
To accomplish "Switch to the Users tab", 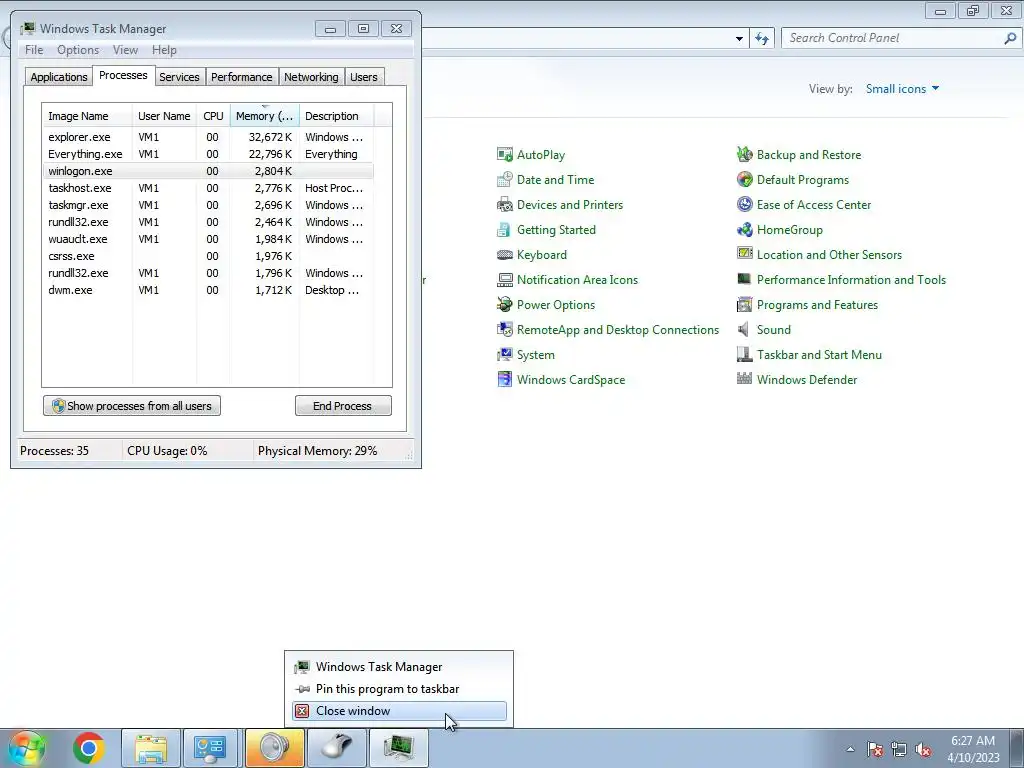I will pyautogui.click(x=364, y=77).
